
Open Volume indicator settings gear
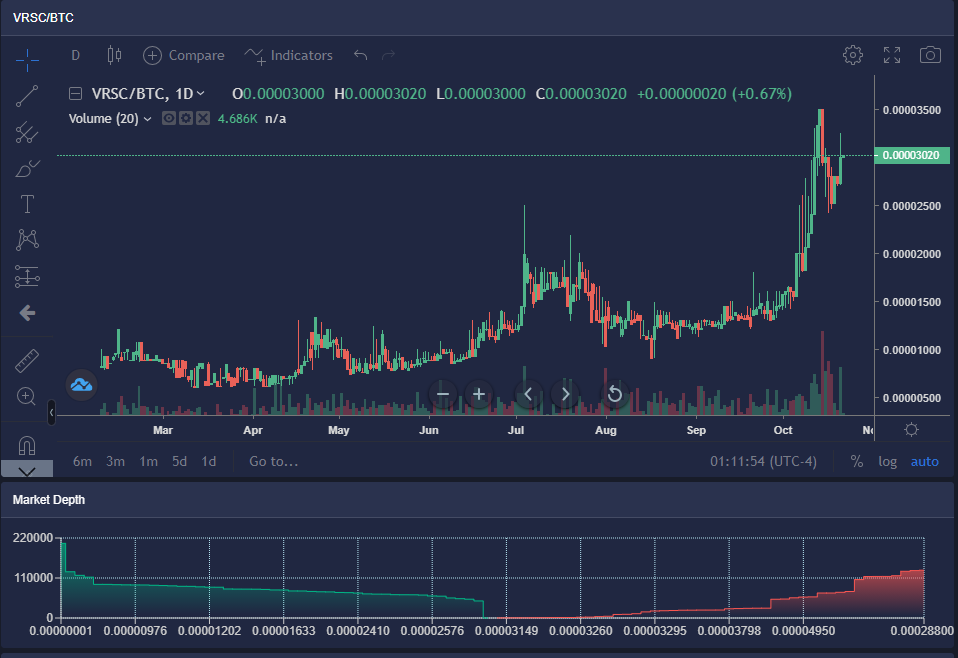186,119
